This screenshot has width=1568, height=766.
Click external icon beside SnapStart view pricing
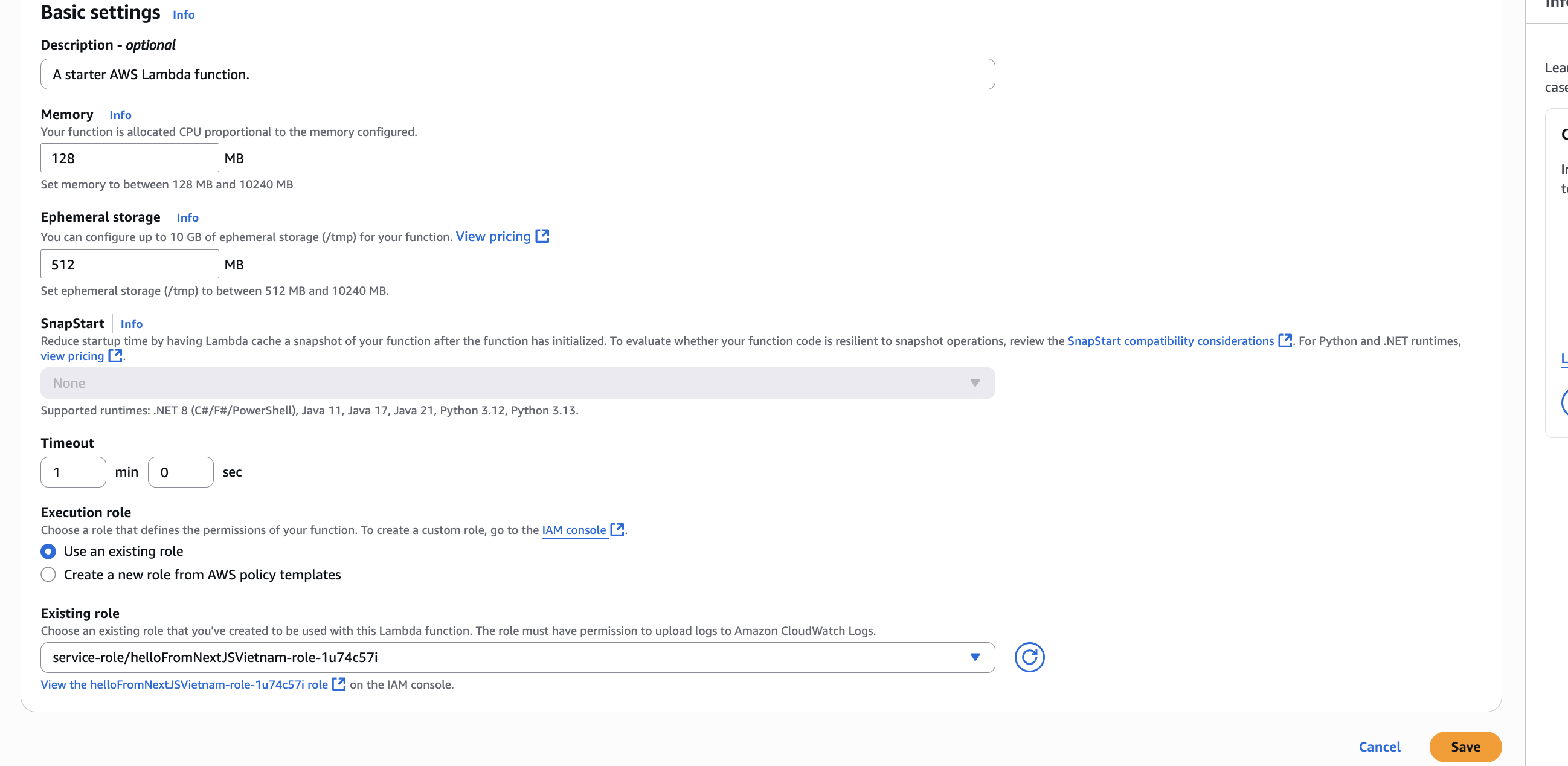114,356
